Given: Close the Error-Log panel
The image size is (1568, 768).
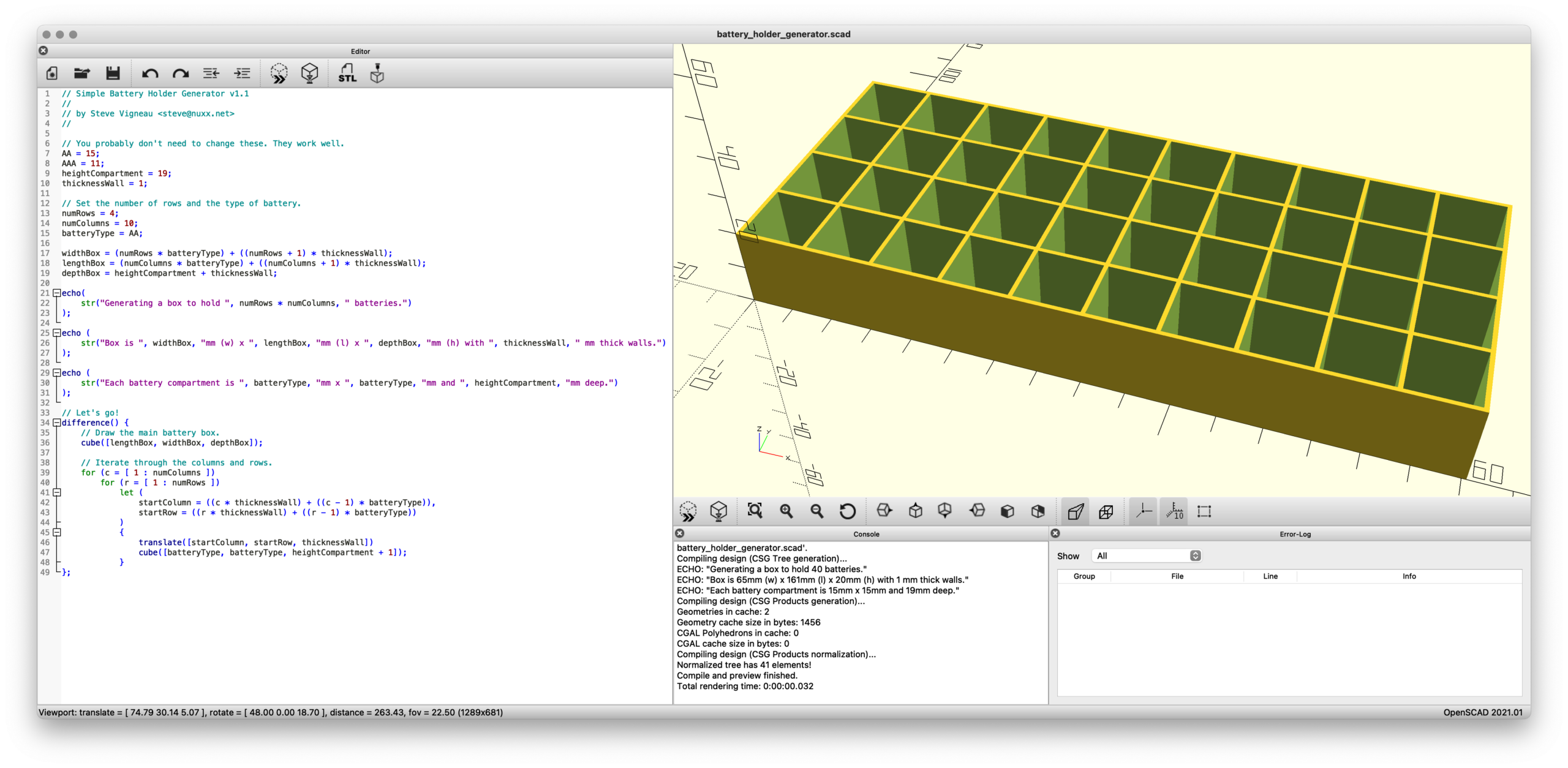Looking at the screenshot, I should click(1055, 533).
